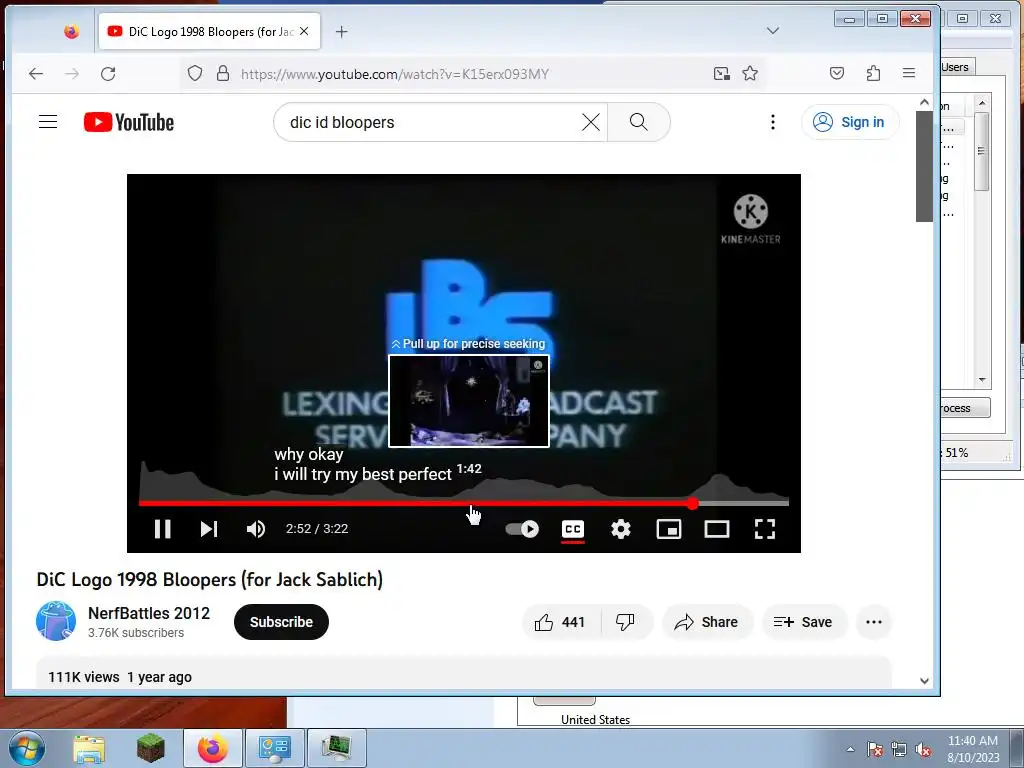Skip to the next video
Image resolution: width=1024 pixels, height=768 pixels.
point(208,528)
